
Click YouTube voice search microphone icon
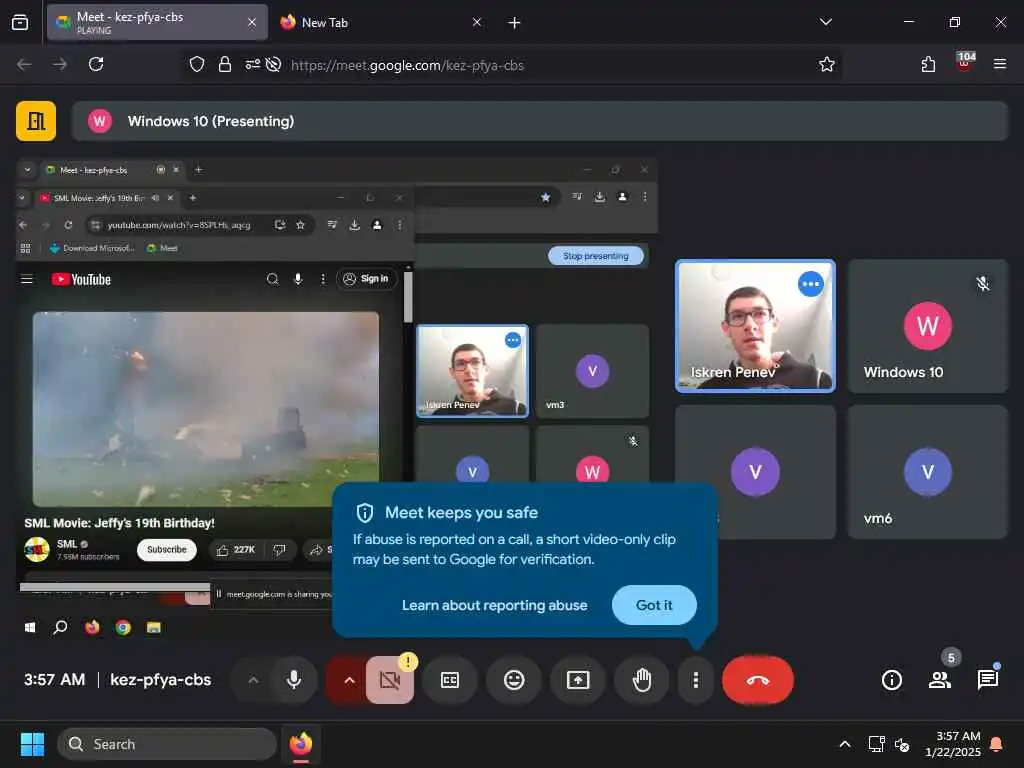point(298,280)
